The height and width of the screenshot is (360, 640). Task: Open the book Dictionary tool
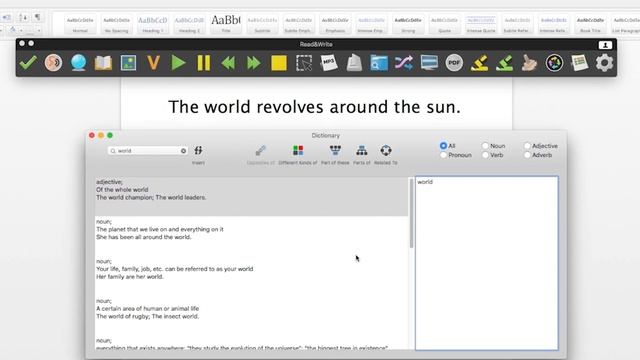point(103,63)
